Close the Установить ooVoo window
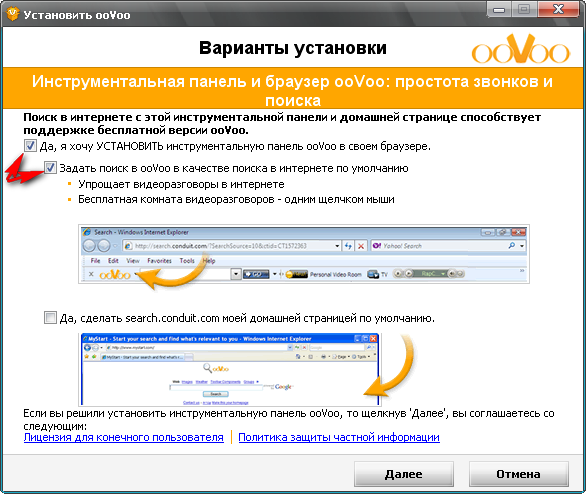Image resolution: width=586 pixels, height=494 pixels. (x=558, y=10)
